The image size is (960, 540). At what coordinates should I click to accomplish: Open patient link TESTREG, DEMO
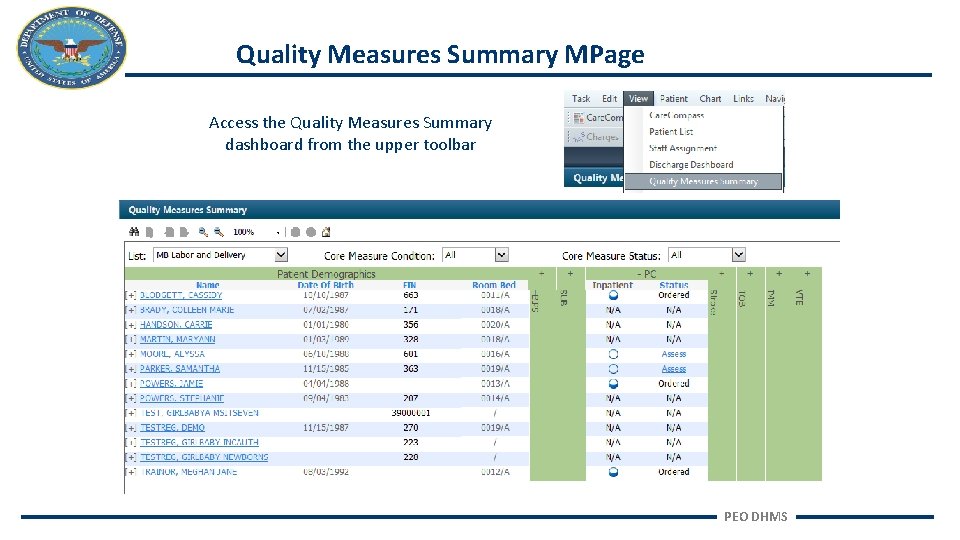pyautogui.click(x=172, y=427)
